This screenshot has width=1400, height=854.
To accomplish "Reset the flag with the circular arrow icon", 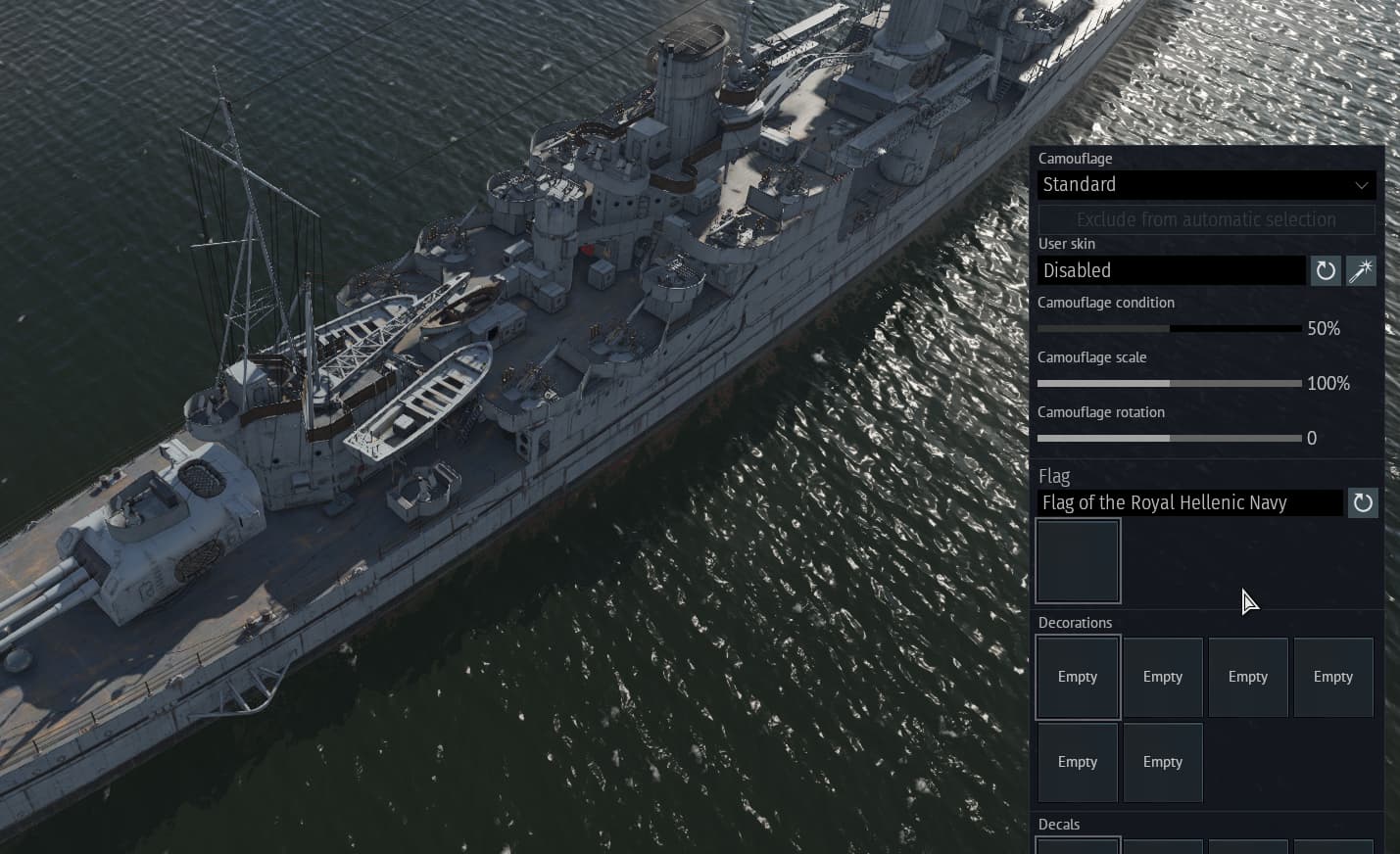I will [1362, 502].
